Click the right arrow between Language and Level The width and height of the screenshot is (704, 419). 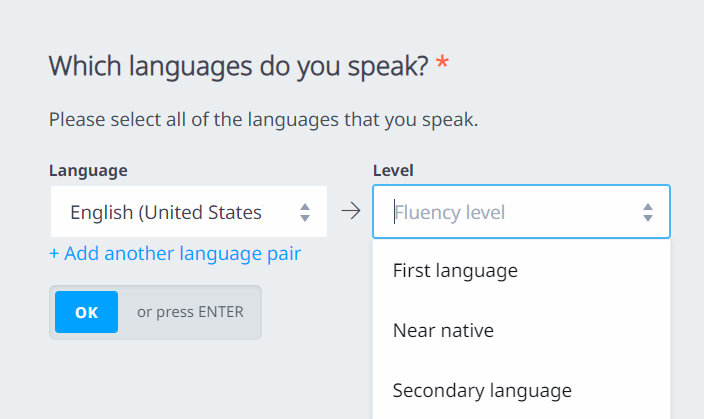tap(350, 212)
